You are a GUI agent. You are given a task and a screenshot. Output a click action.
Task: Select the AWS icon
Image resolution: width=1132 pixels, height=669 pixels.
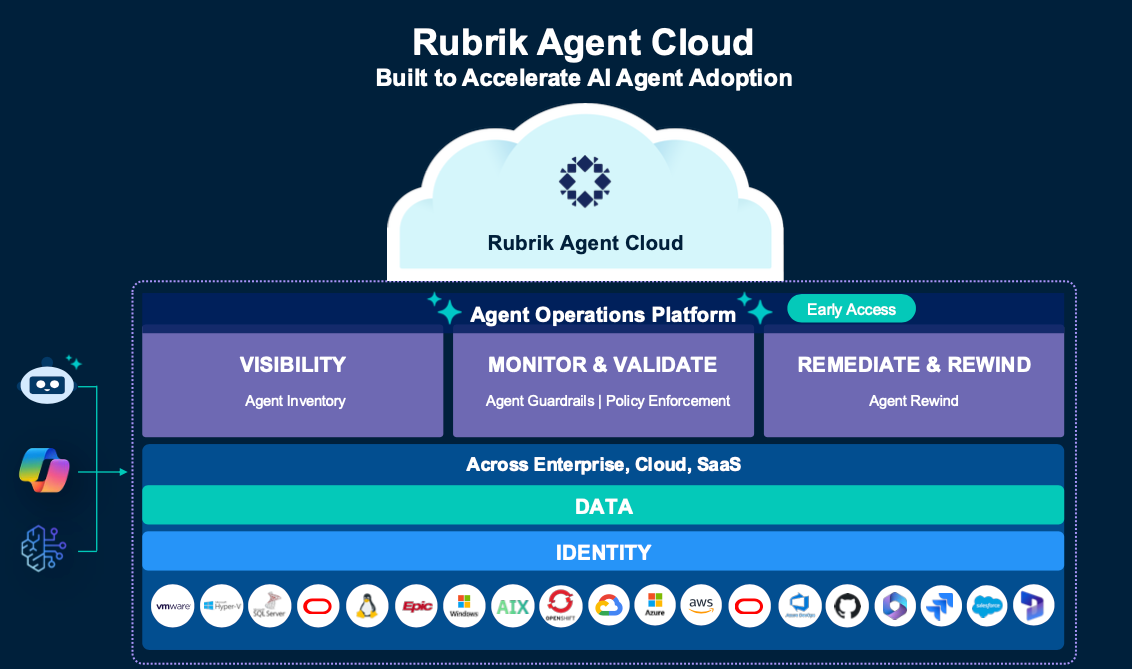[701, 605]
